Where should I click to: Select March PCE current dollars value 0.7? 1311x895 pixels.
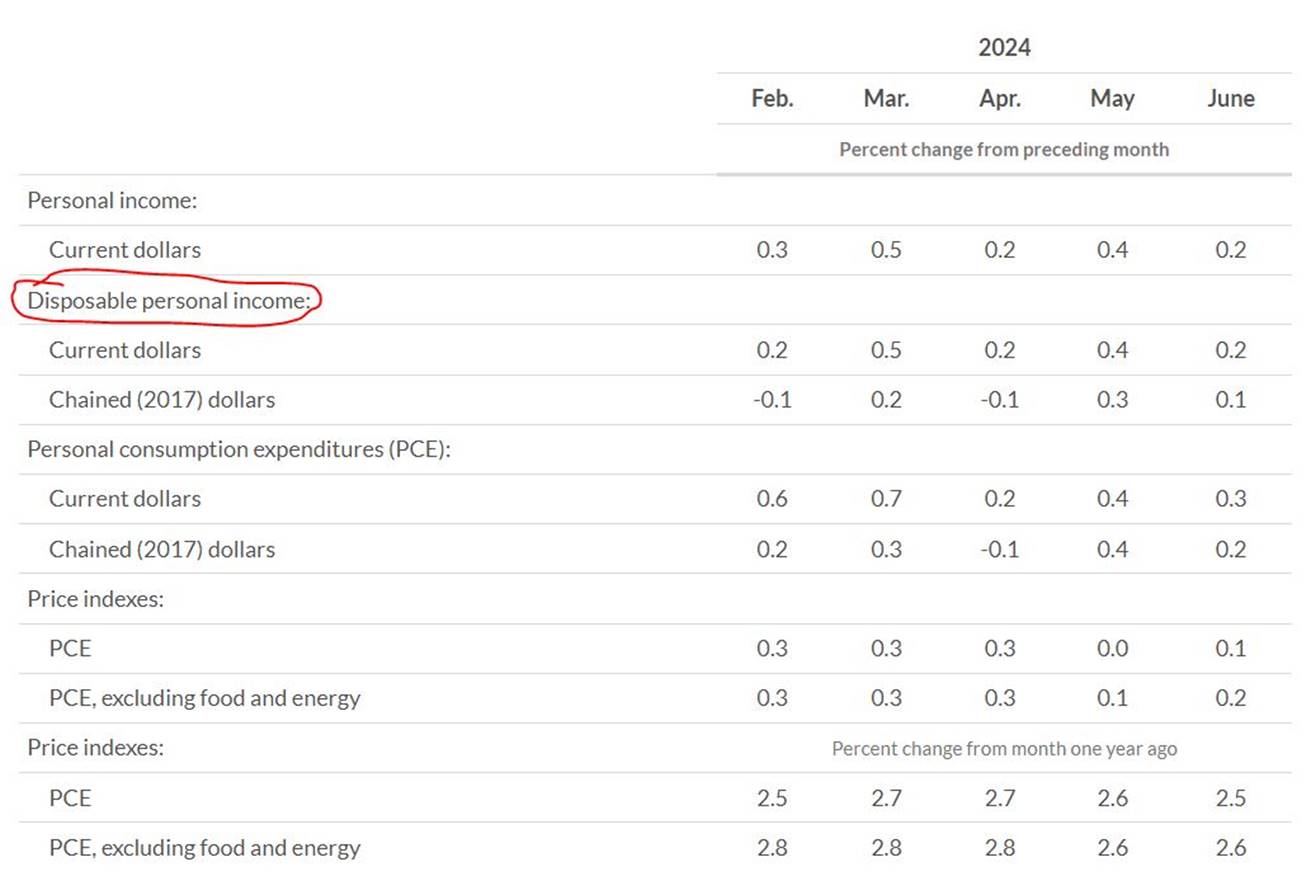coord(886,499)
